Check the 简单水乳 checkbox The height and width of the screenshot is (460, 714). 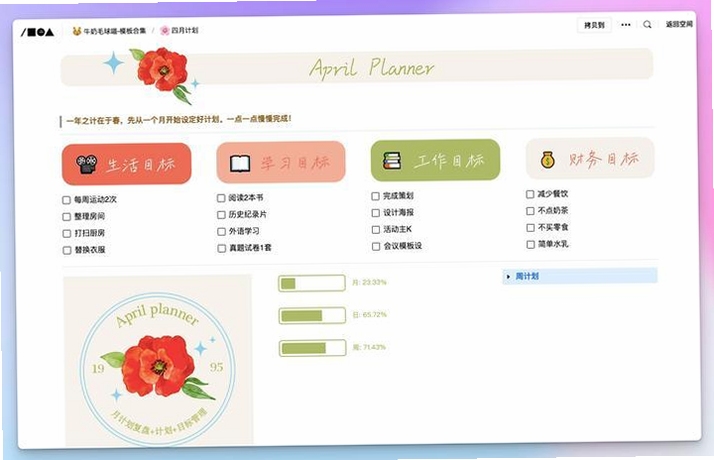point(530,245)
